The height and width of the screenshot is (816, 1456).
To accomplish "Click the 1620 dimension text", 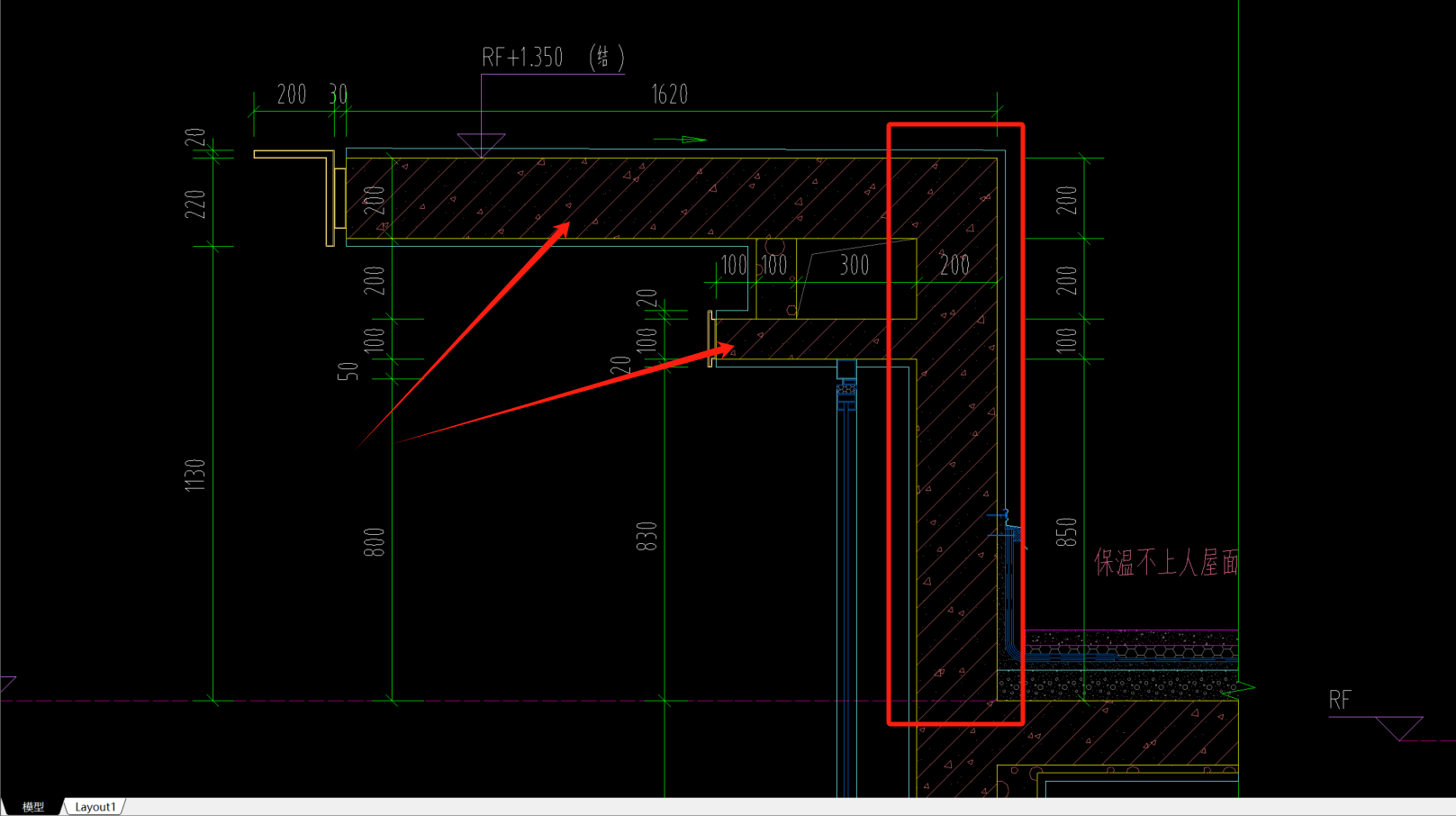I will tap(669, 95).
